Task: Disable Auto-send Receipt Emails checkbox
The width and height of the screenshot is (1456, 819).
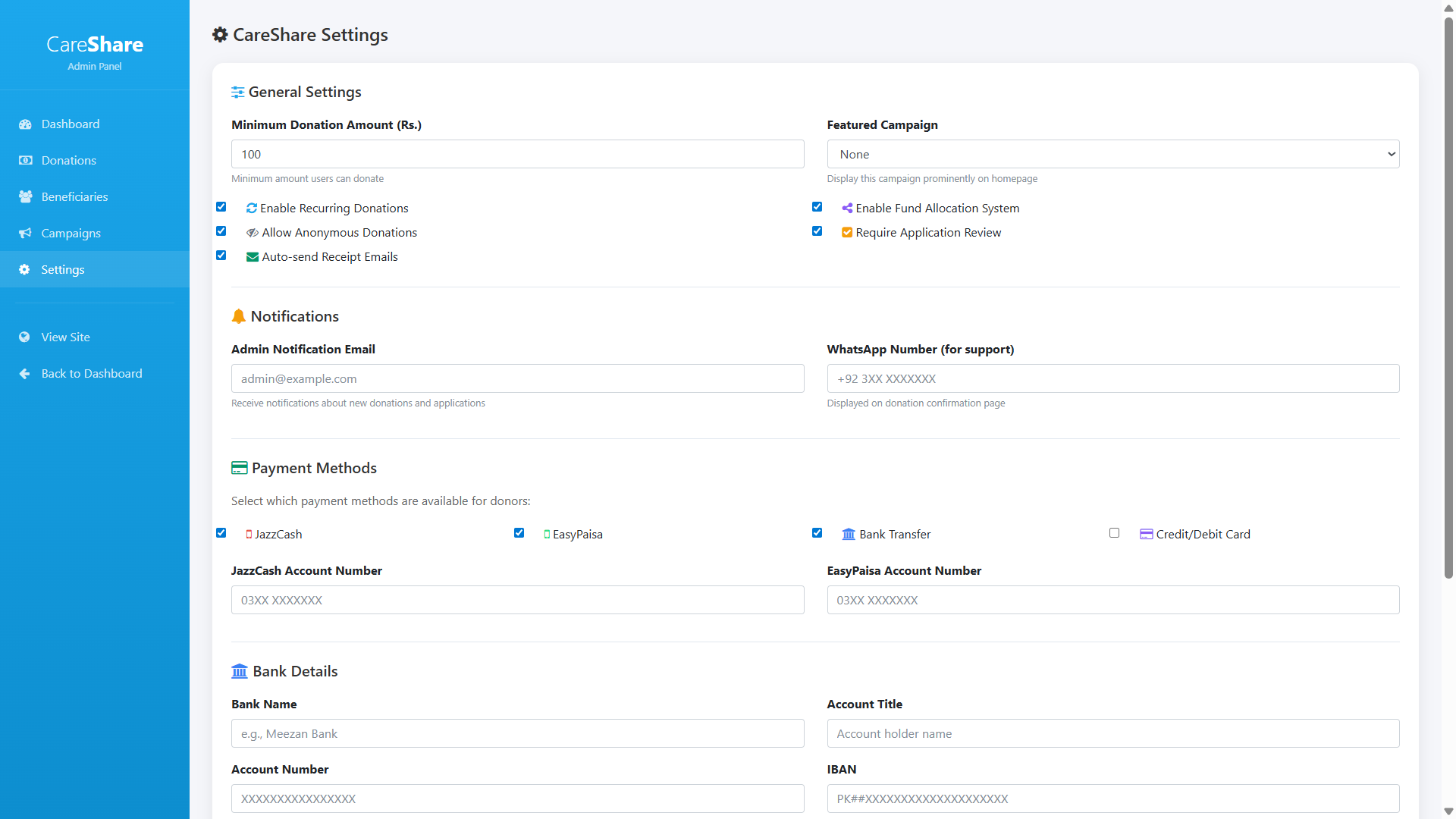Action: click(221, 256)
